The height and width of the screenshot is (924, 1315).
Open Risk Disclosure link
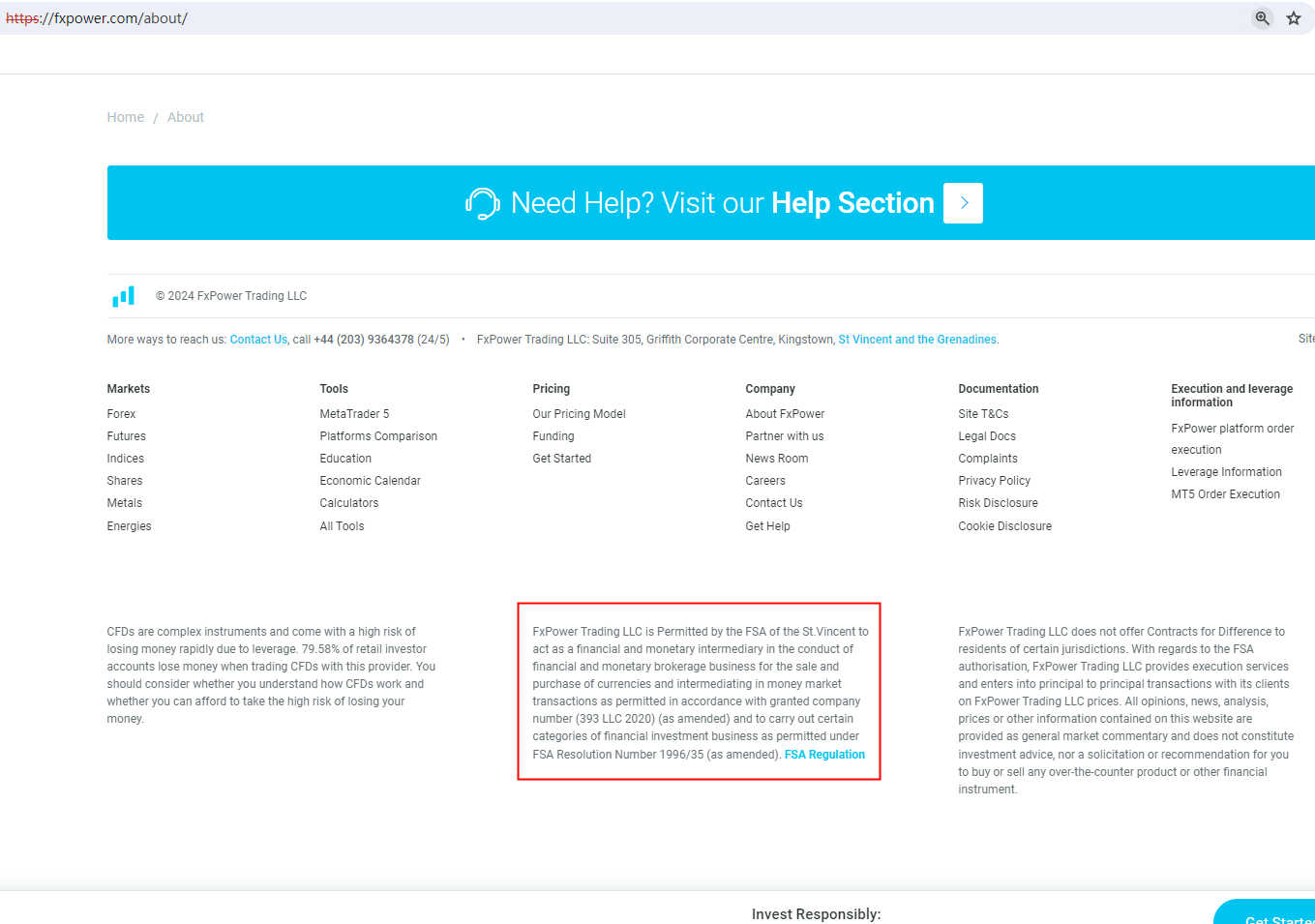click(999, 503)
